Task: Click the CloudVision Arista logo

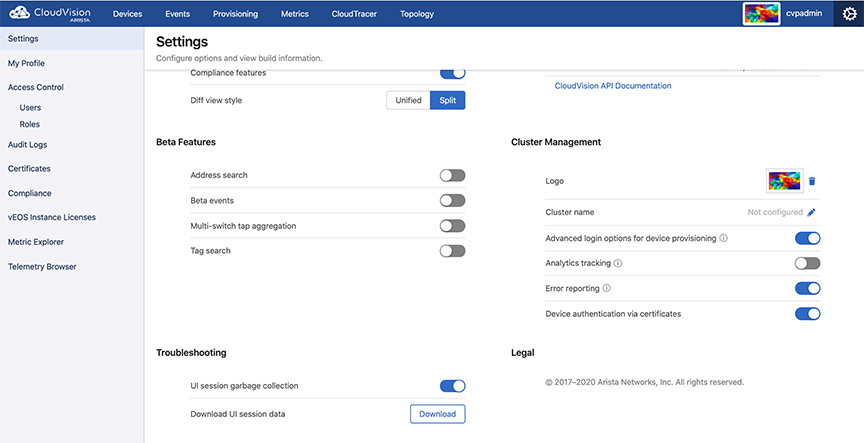Action: [x=50, y=14]
